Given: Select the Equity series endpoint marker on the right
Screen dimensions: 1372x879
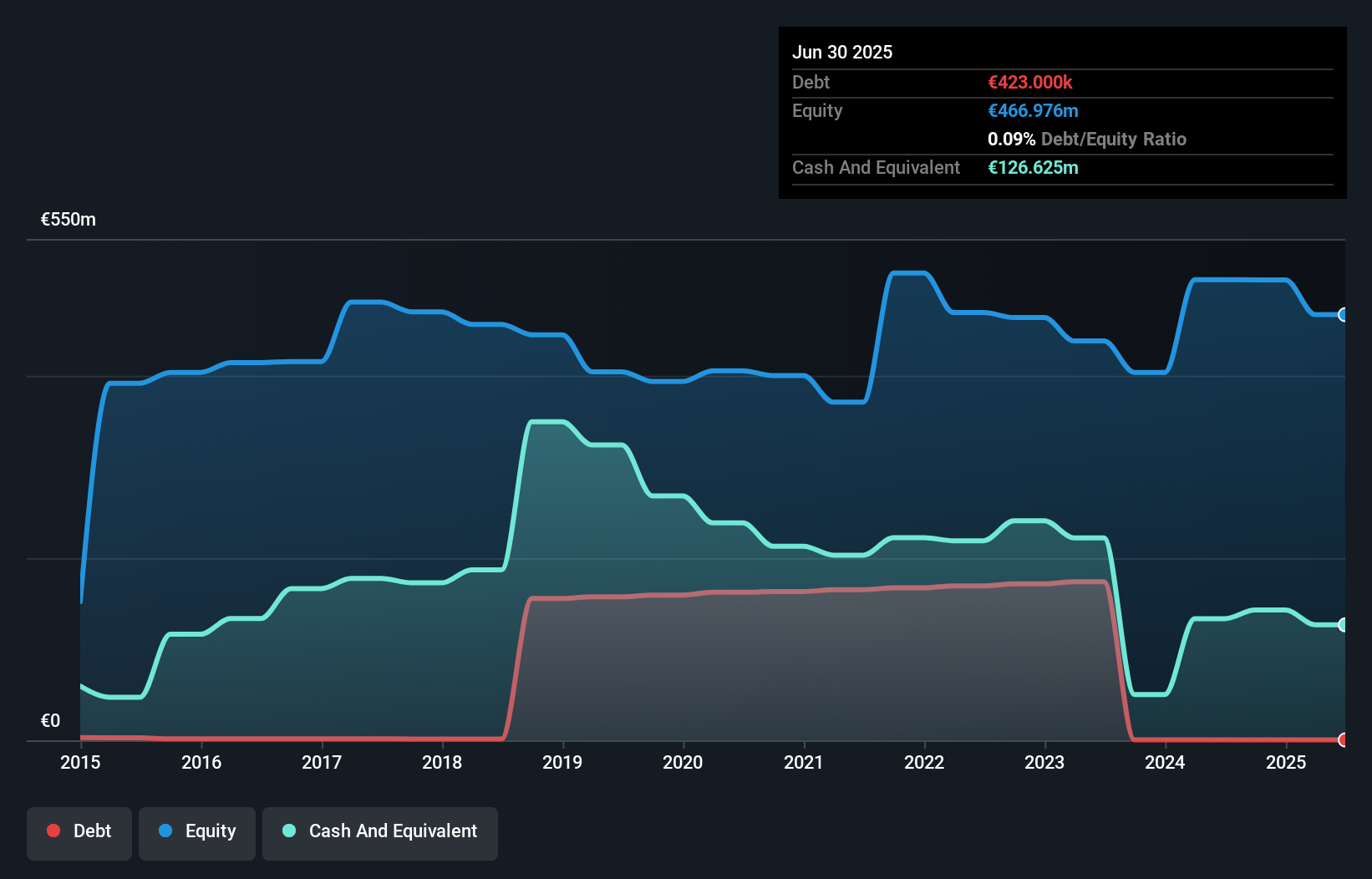Looking at the screenshot, I should point(1342,315).
